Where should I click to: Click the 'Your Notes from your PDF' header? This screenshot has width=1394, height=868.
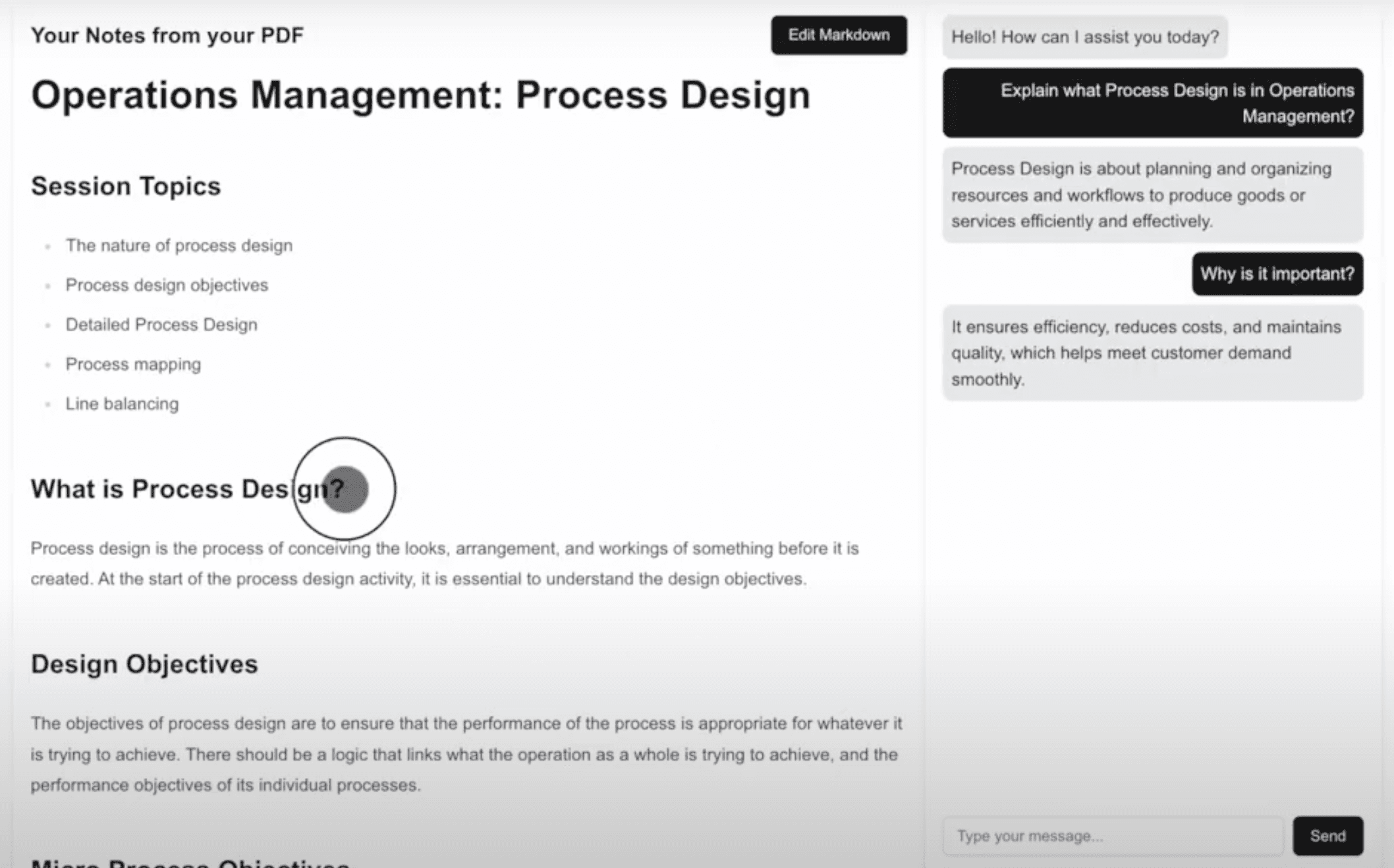tap(167, 36)
